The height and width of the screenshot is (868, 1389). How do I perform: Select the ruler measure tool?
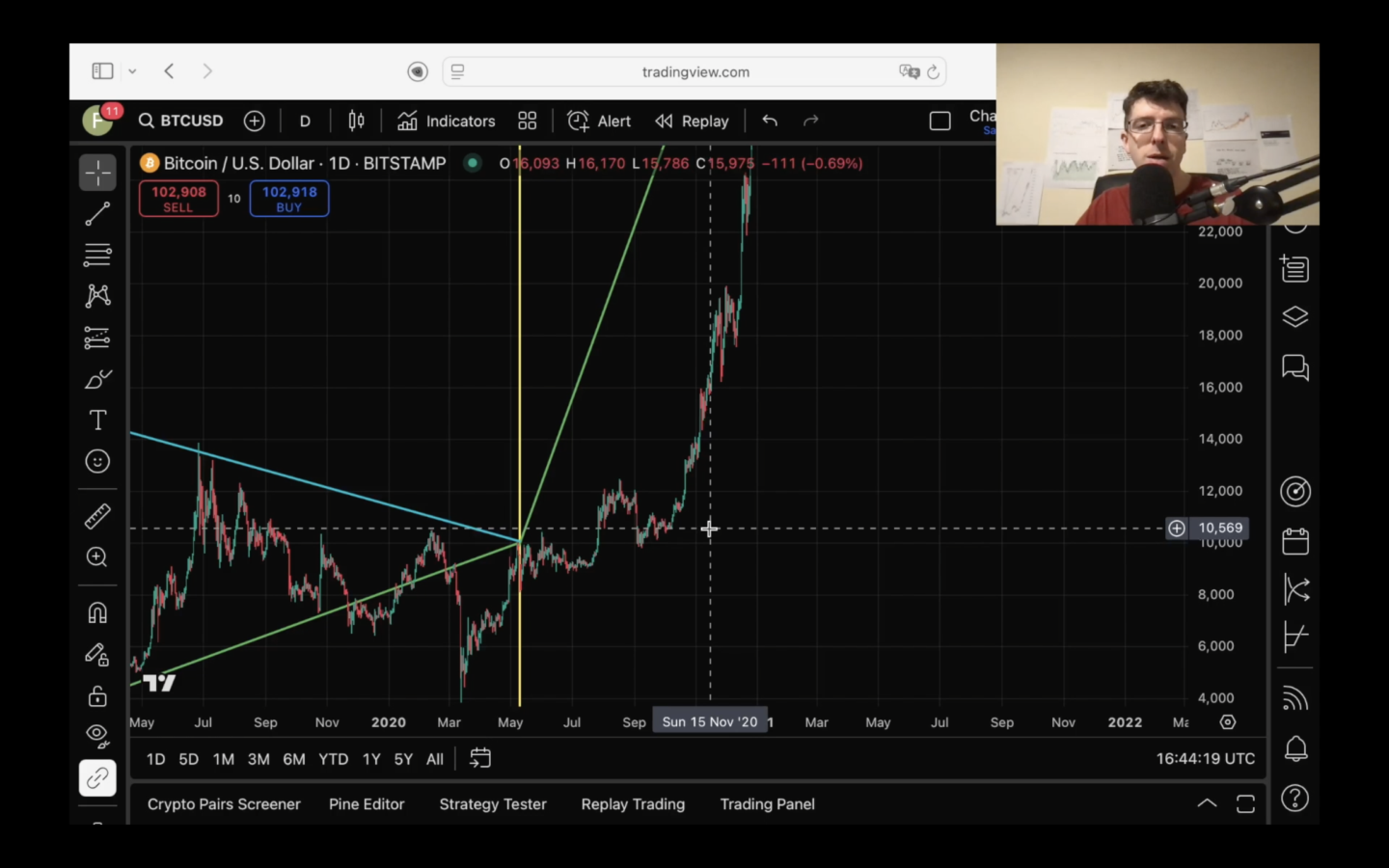coord(97,517)
